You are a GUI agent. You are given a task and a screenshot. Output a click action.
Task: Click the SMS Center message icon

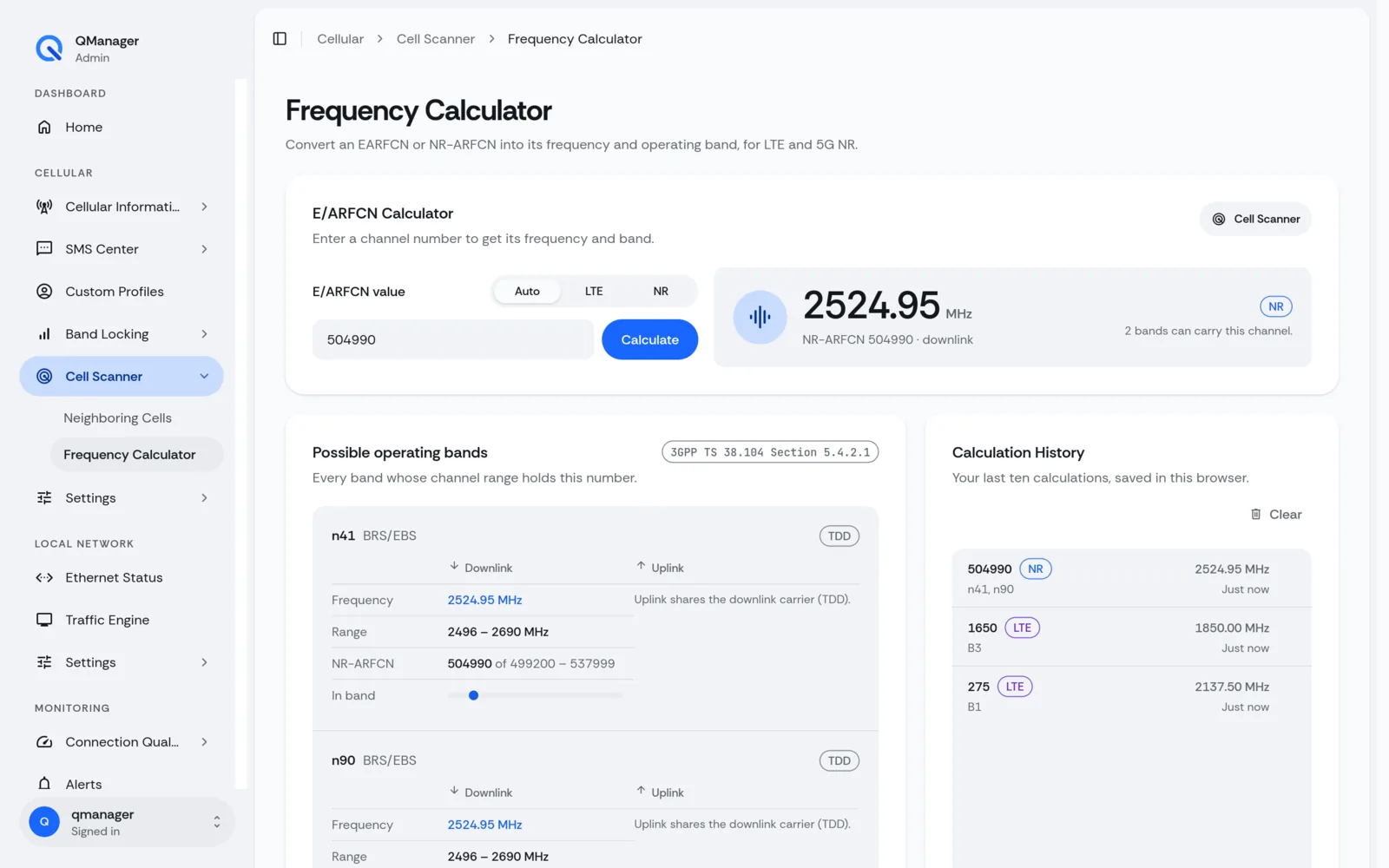(x=44, y=249)
